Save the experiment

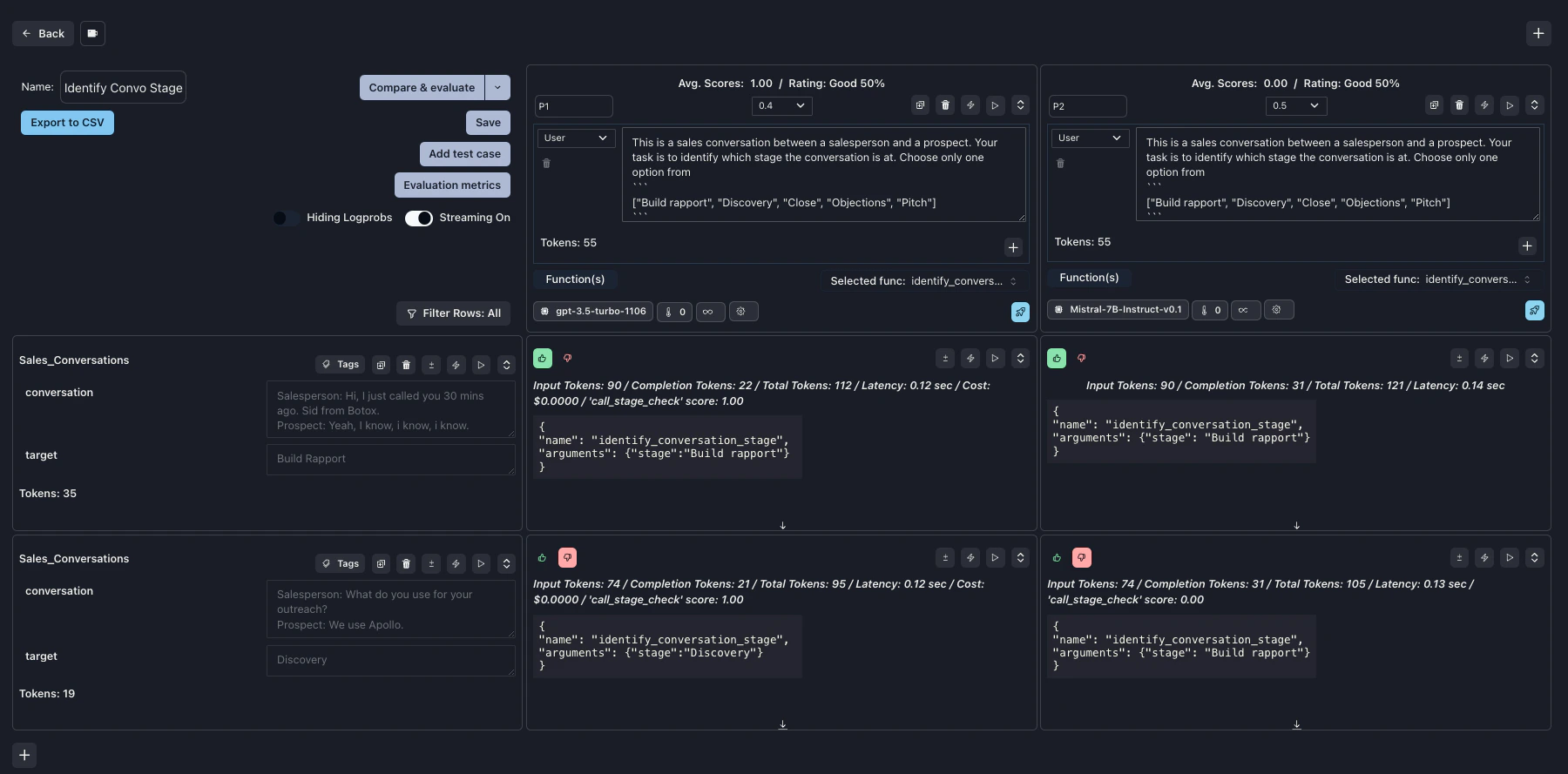coord(488,123)
